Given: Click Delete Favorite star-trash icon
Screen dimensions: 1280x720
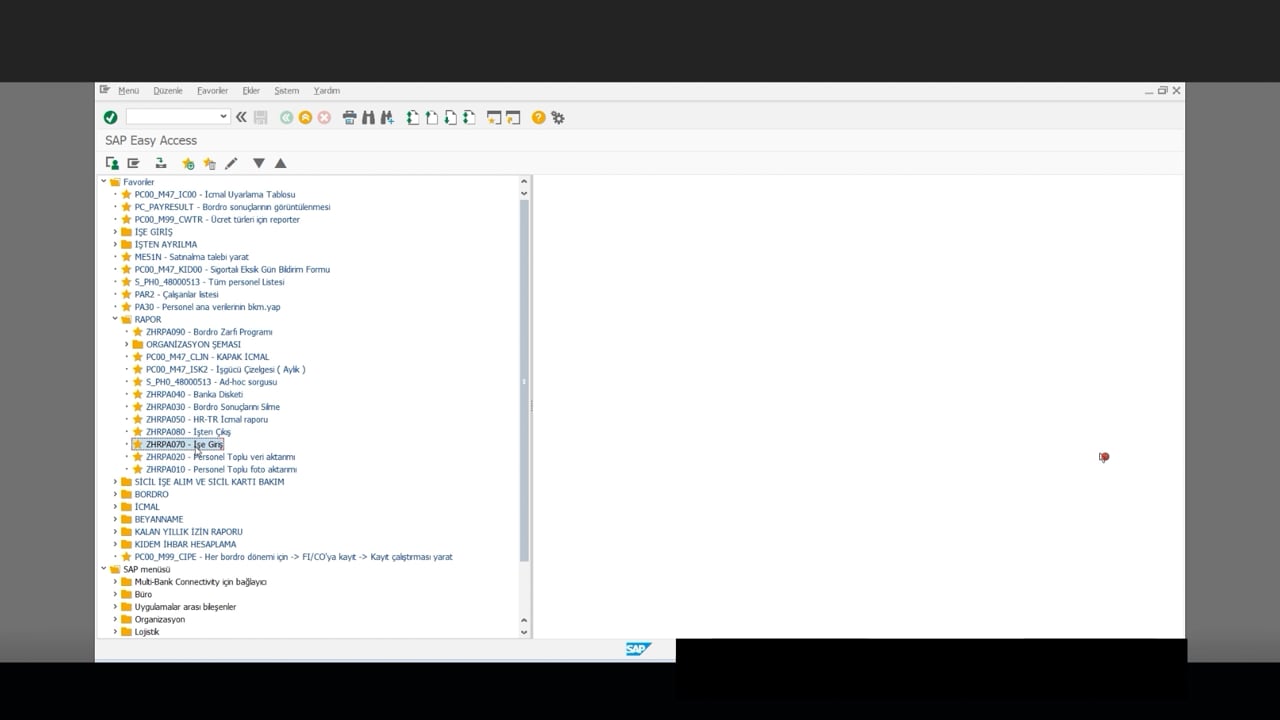Looking at the screenshot, I should (209, 163).
